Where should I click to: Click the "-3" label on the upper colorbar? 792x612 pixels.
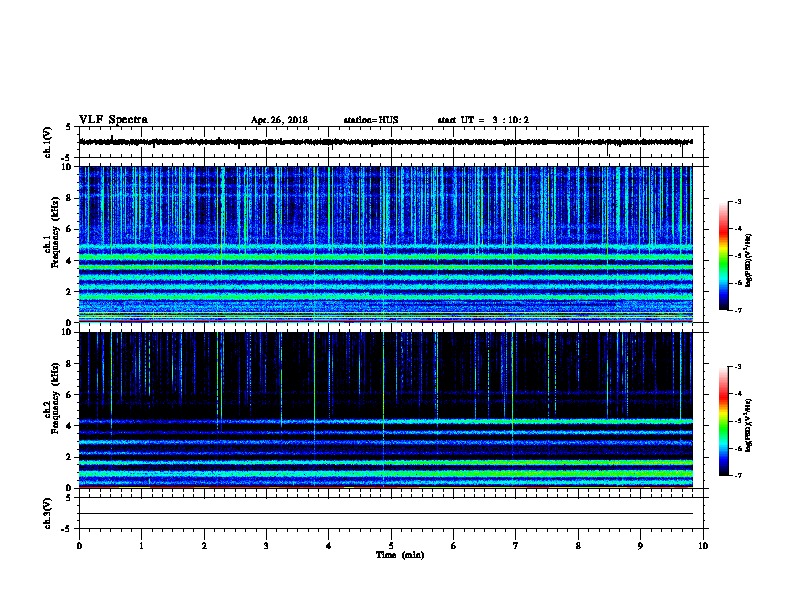point(737,201)
